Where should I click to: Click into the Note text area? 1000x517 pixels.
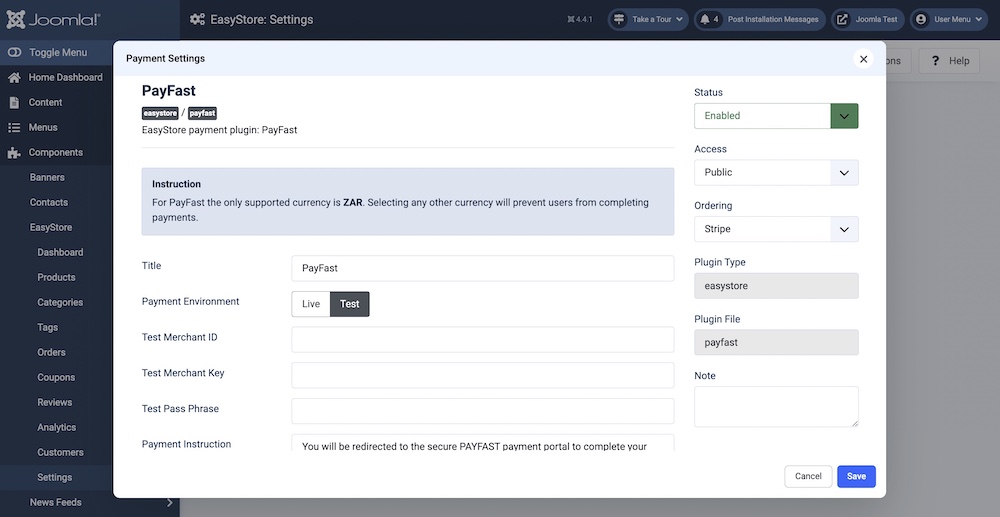(x=776, y=407)
